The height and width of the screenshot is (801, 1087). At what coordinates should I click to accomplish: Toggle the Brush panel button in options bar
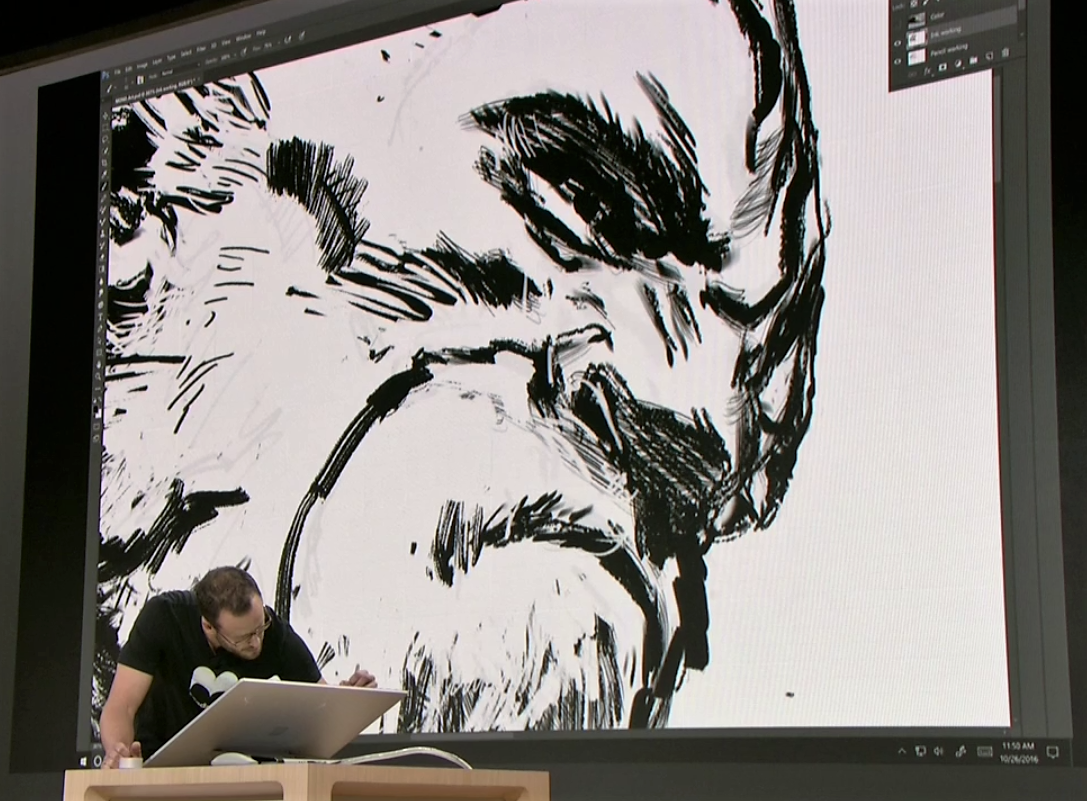(x=141, y=80)
